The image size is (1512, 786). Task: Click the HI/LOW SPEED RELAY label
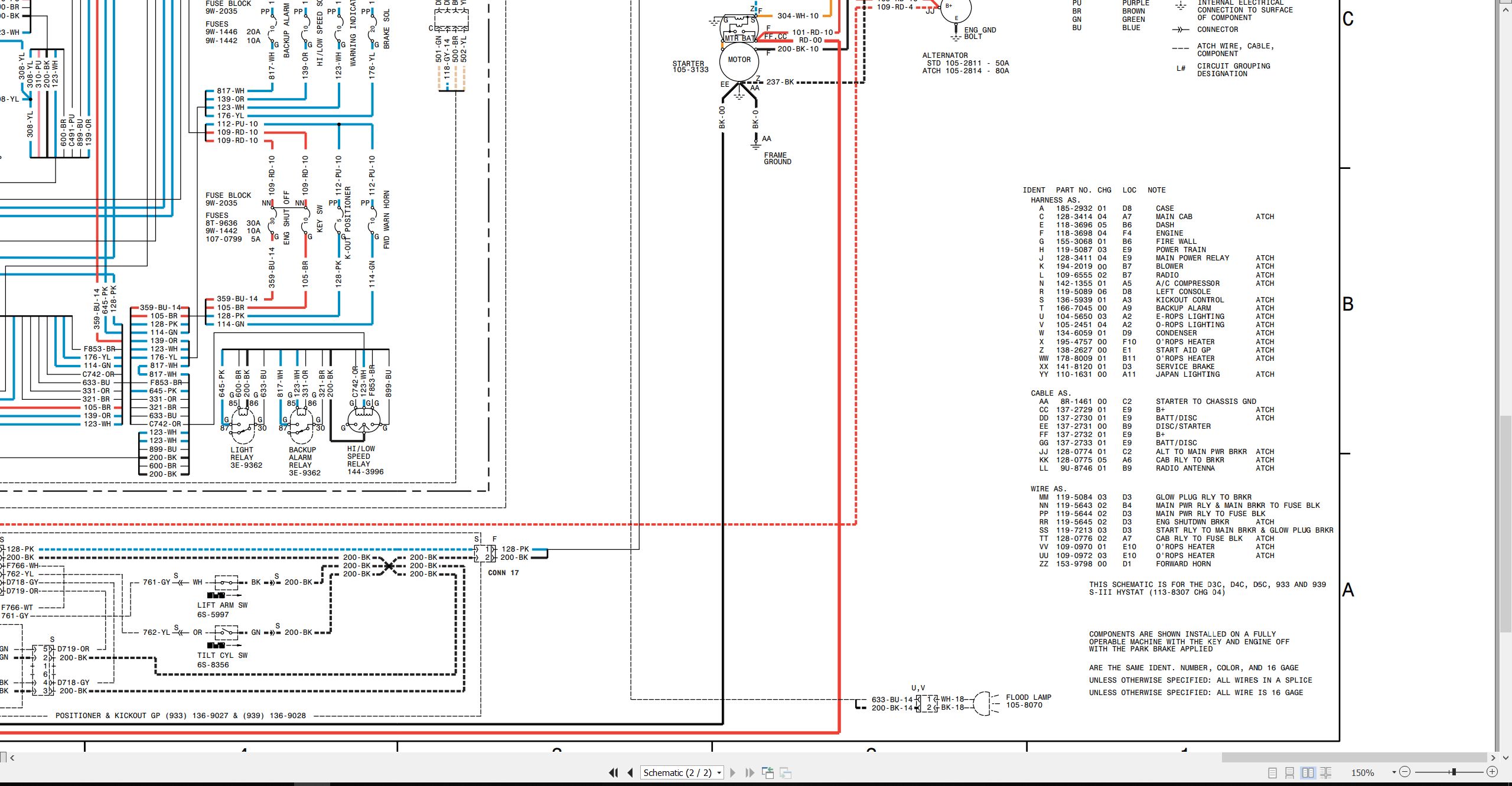coord(365,460)
